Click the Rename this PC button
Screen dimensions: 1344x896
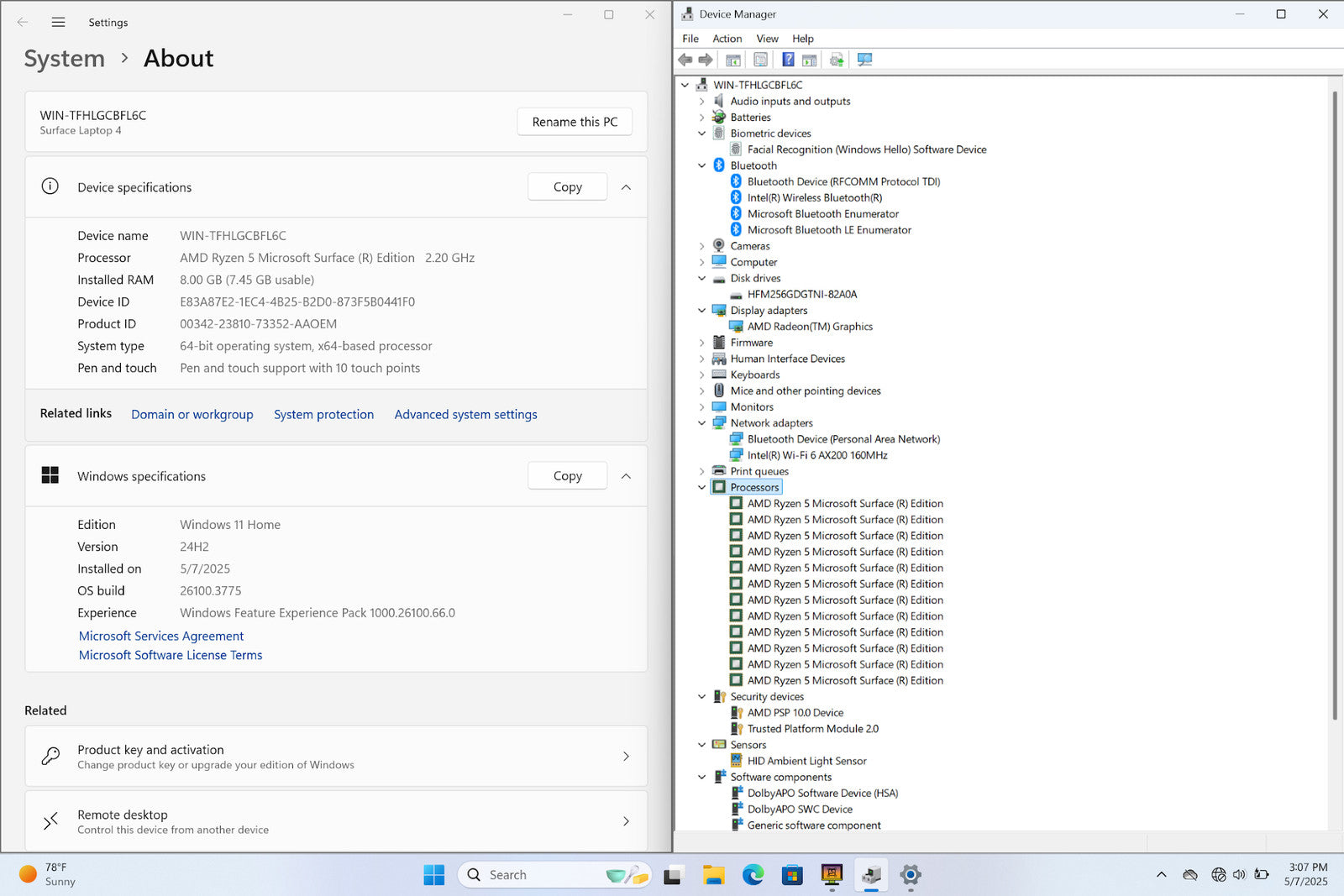(575, 122)
